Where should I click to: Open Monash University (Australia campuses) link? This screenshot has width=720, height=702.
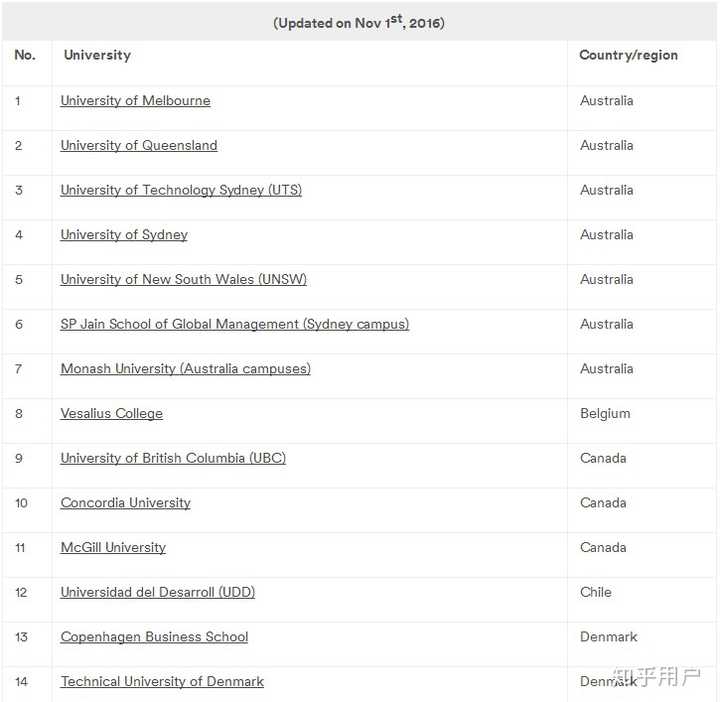[185, 369]
